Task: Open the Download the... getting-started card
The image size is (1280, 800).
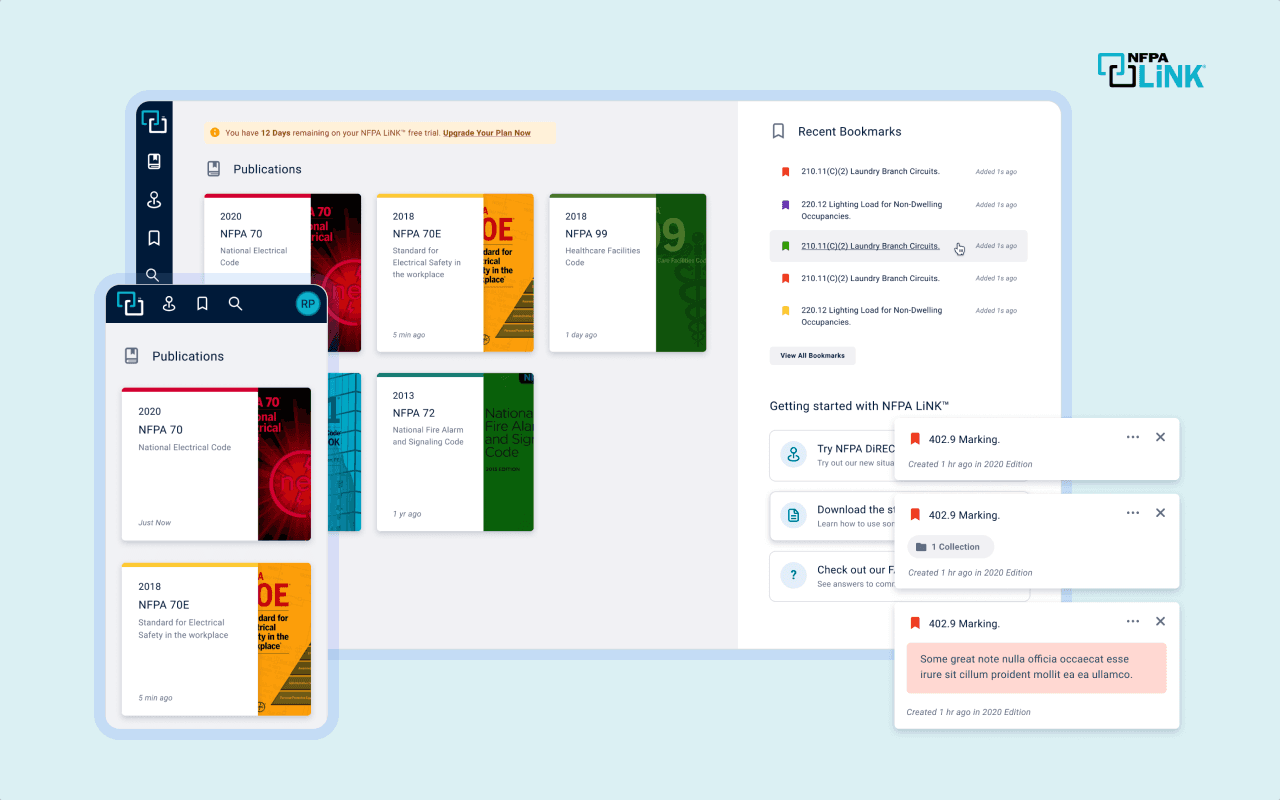Action: tap(833, 516)
